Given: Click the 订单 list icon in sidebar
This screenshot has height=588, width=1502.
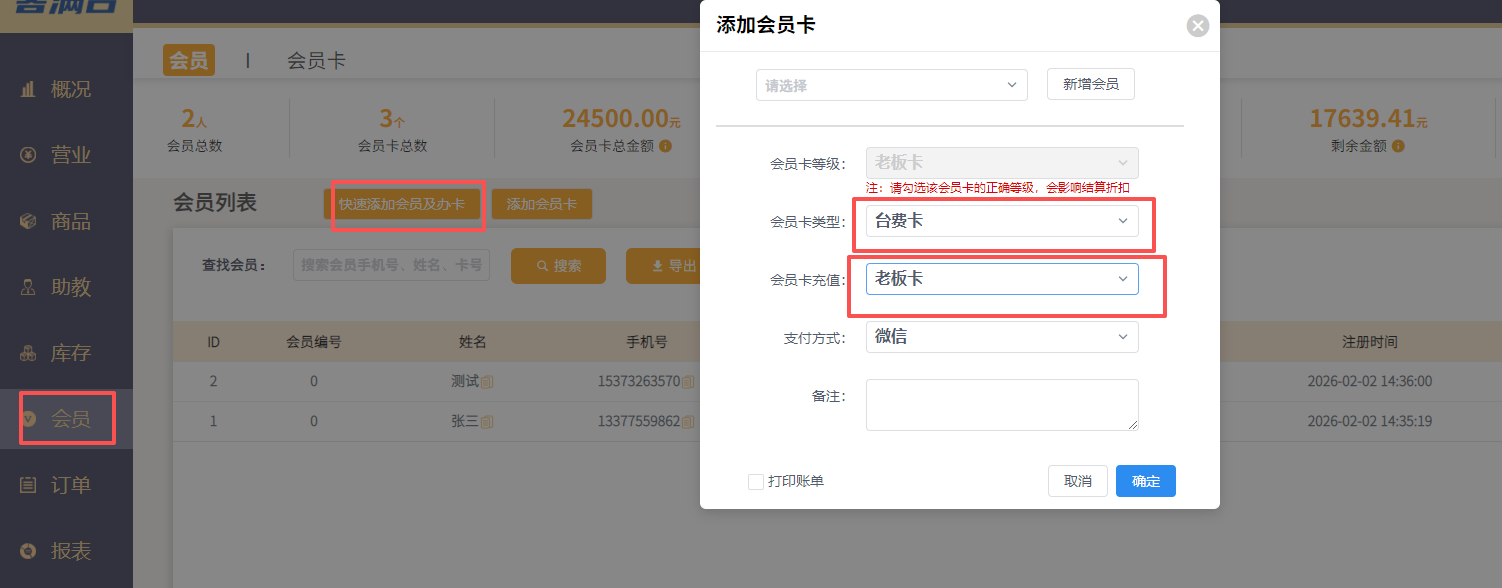Looking at the screenshot, I should tap(29, 485).
